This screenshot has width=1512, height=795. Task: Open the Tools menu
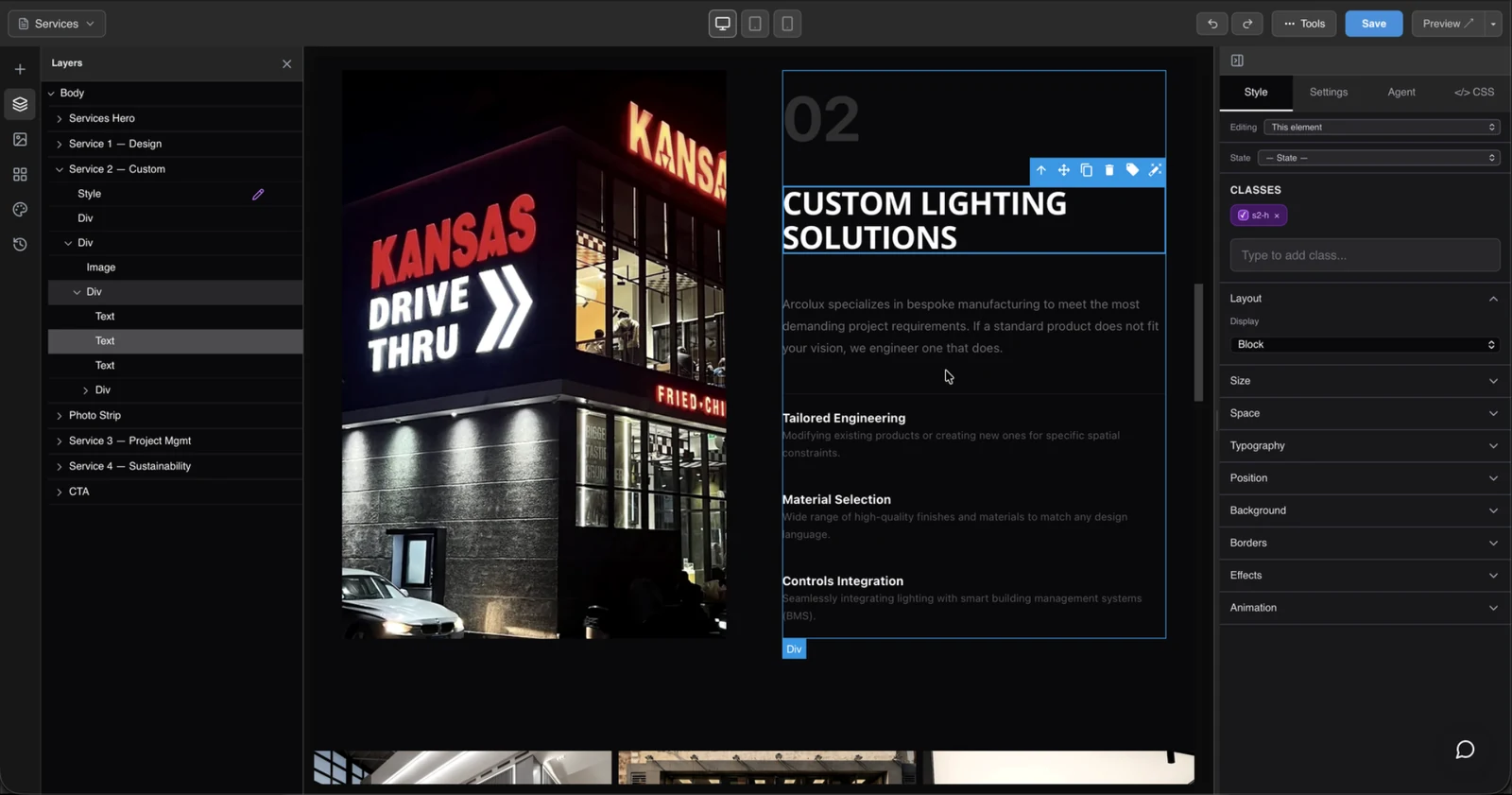1304,24
